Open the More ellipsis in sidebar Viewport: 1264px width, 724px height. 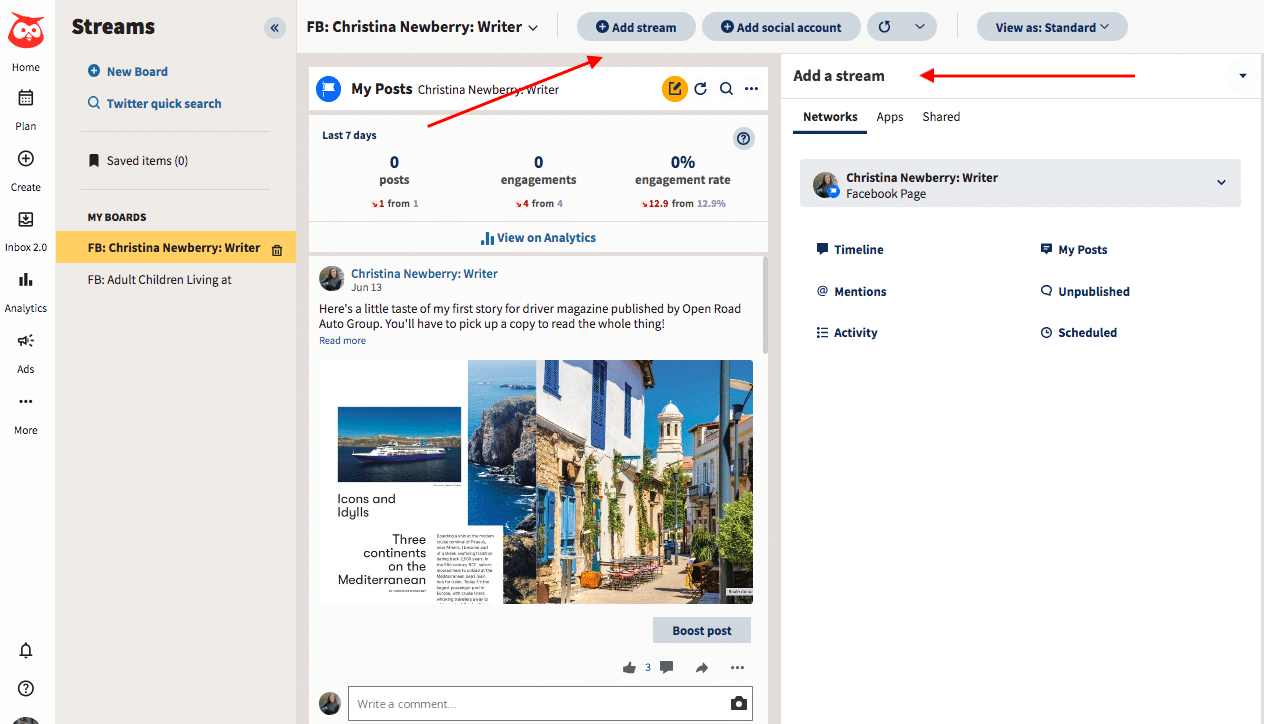[26, 402]
